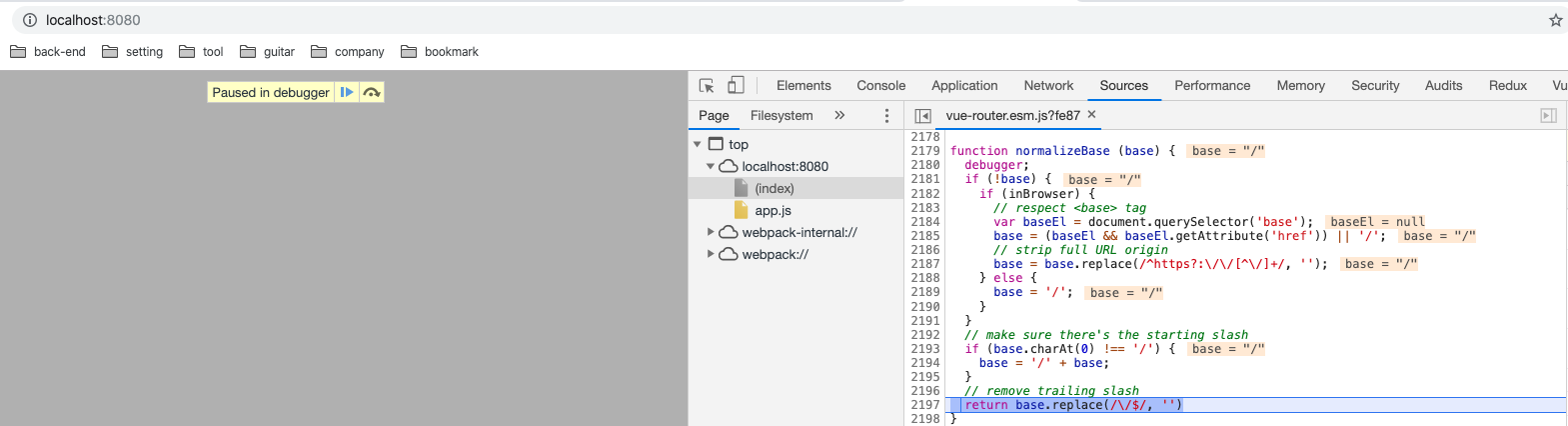Set breakpoint on line number 2197
Image resolution: width=1568 pixels, height=426 pixels.
pos(924,405)
